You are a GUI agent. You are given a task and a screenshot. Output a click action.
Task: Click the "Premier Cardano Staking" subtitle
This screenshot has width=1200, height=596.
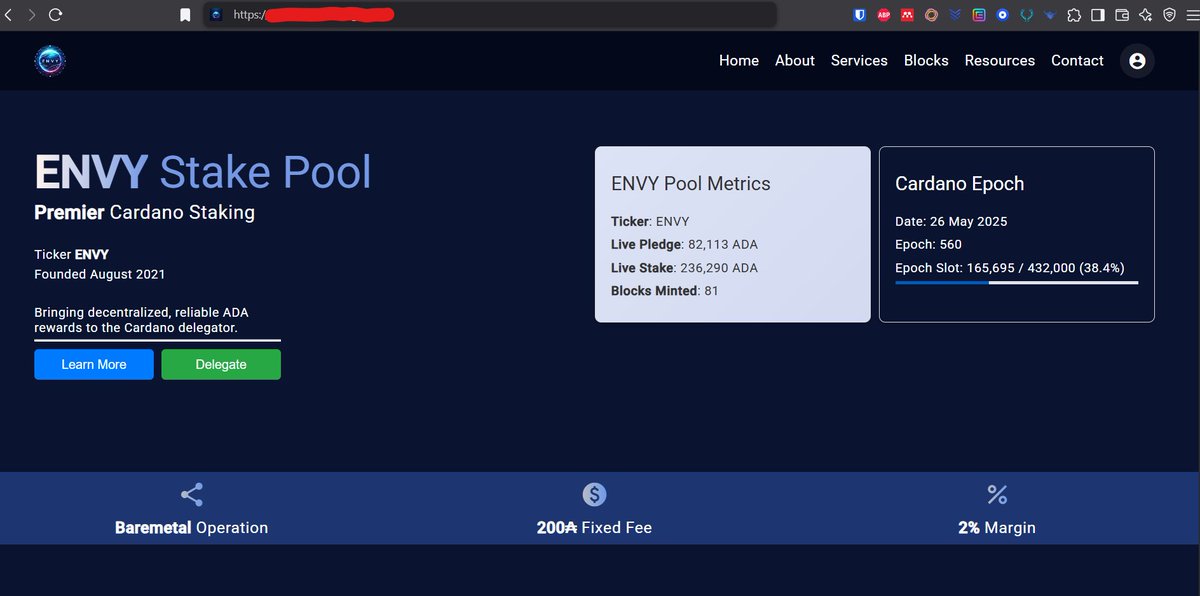pos(144,212)
